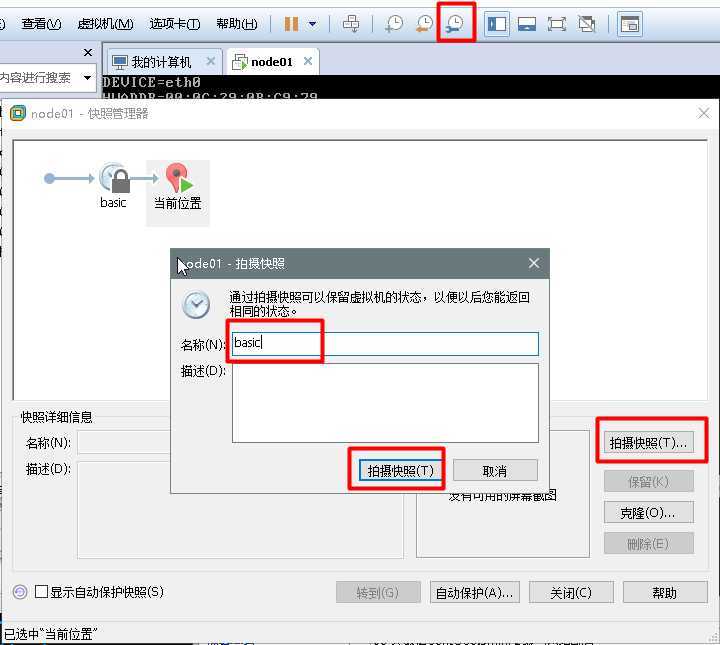Select the 当前位置 node in snapshot tree

click(x=178, y=193)
